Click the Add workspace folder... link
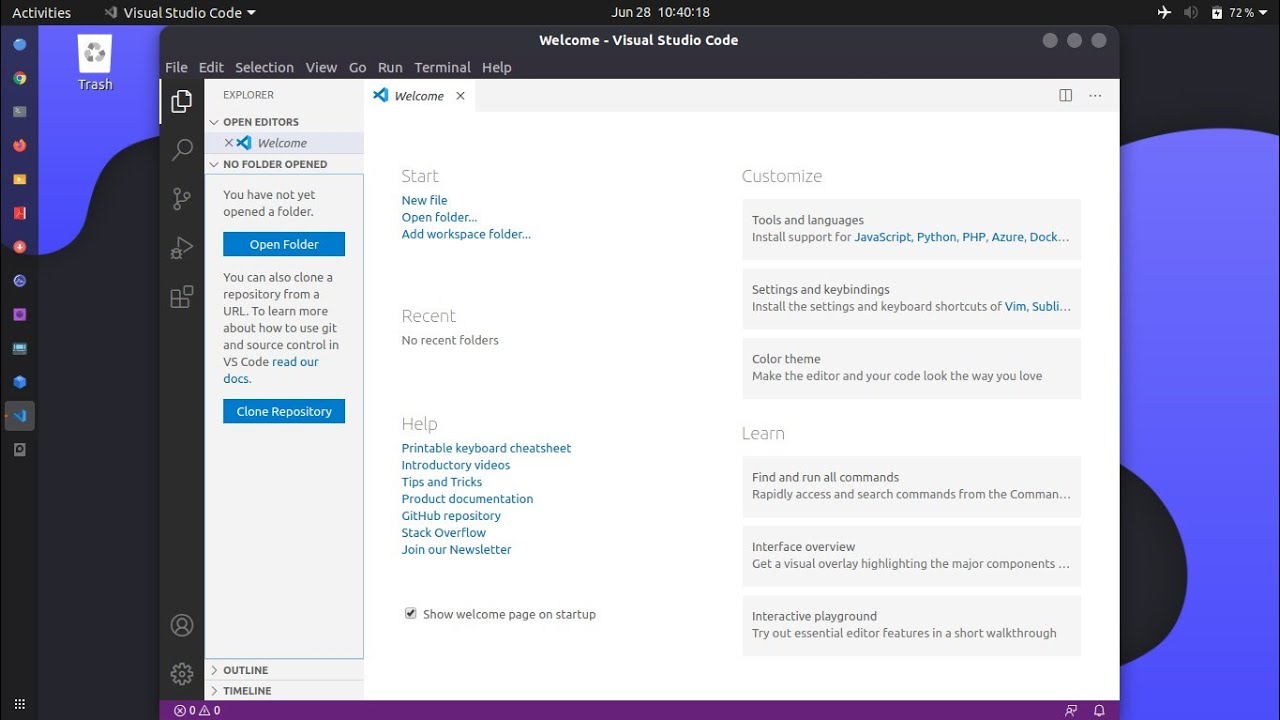 tap(466, 234)
